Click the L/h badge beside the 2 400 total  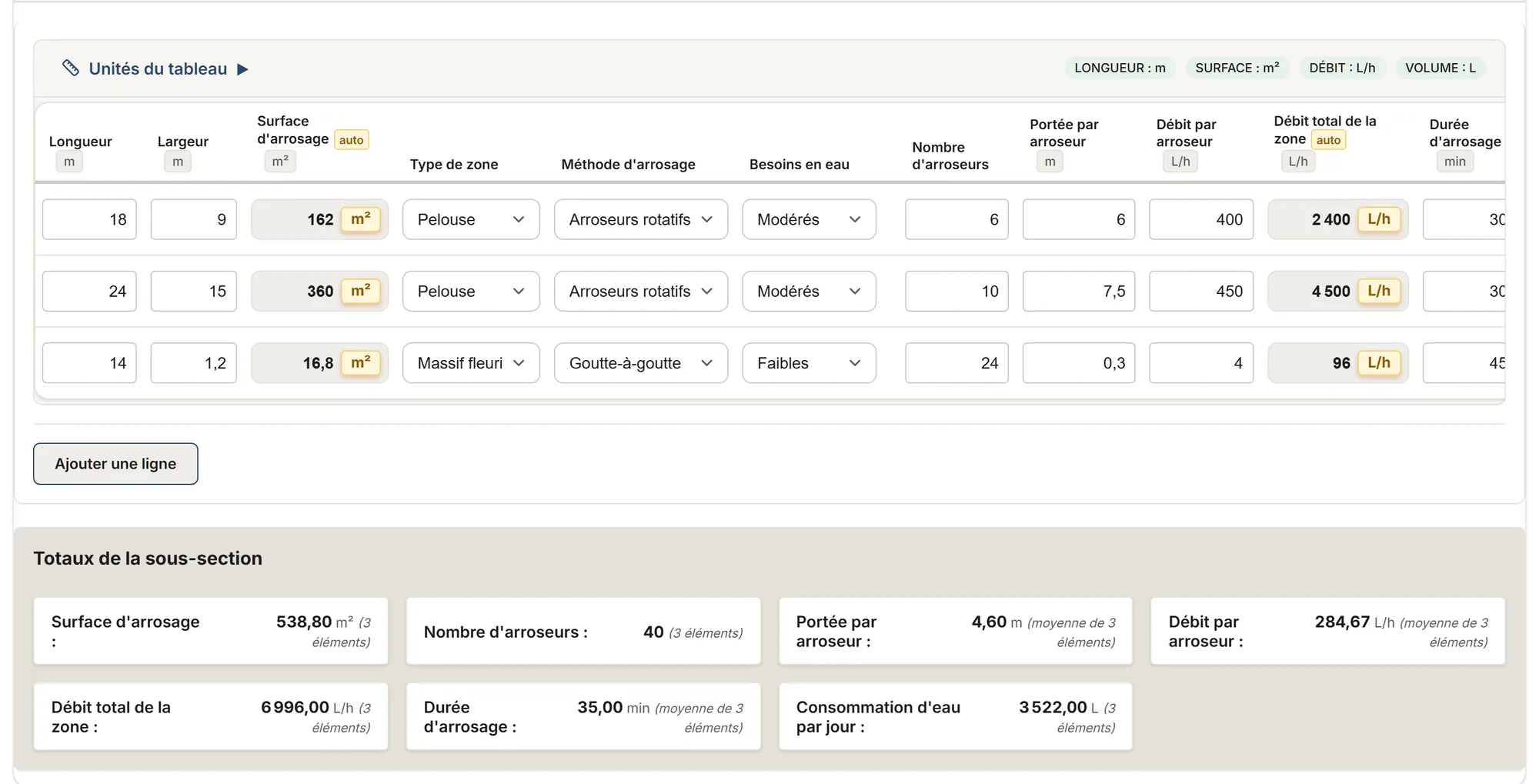coord(1379,219)
